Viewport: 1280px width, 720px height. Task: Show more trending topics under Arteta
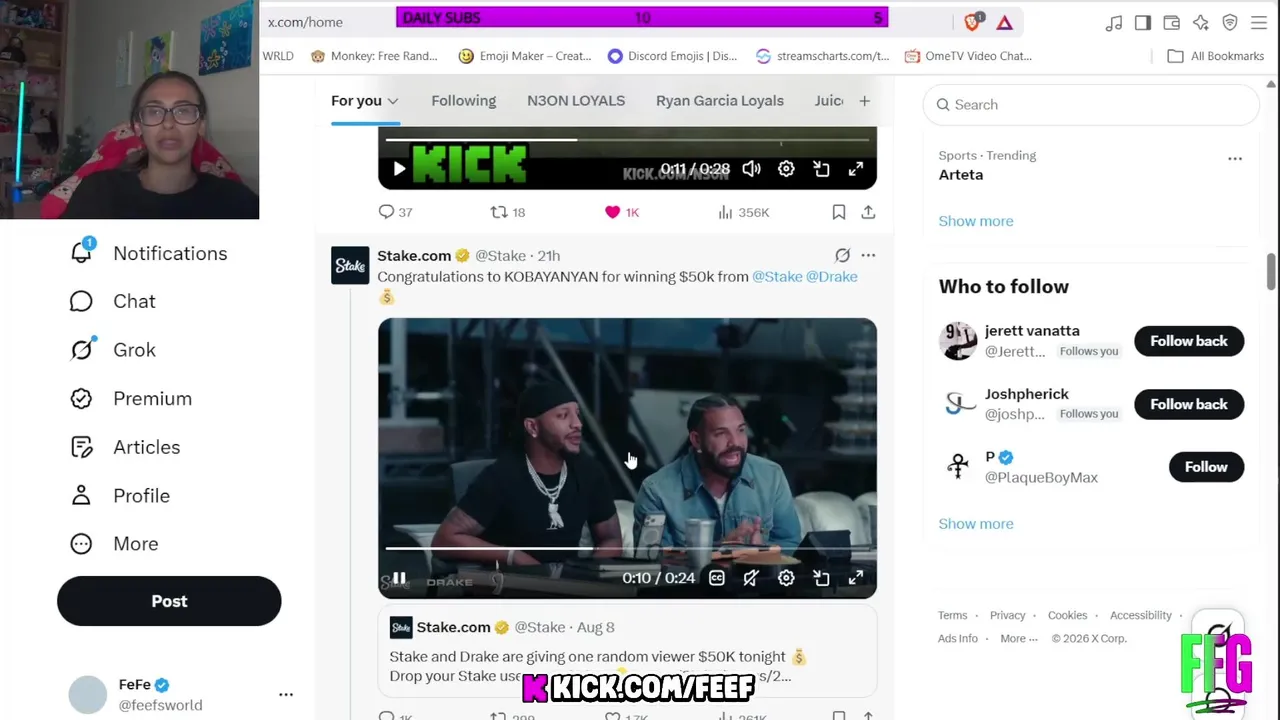click(x=976, y=221)
